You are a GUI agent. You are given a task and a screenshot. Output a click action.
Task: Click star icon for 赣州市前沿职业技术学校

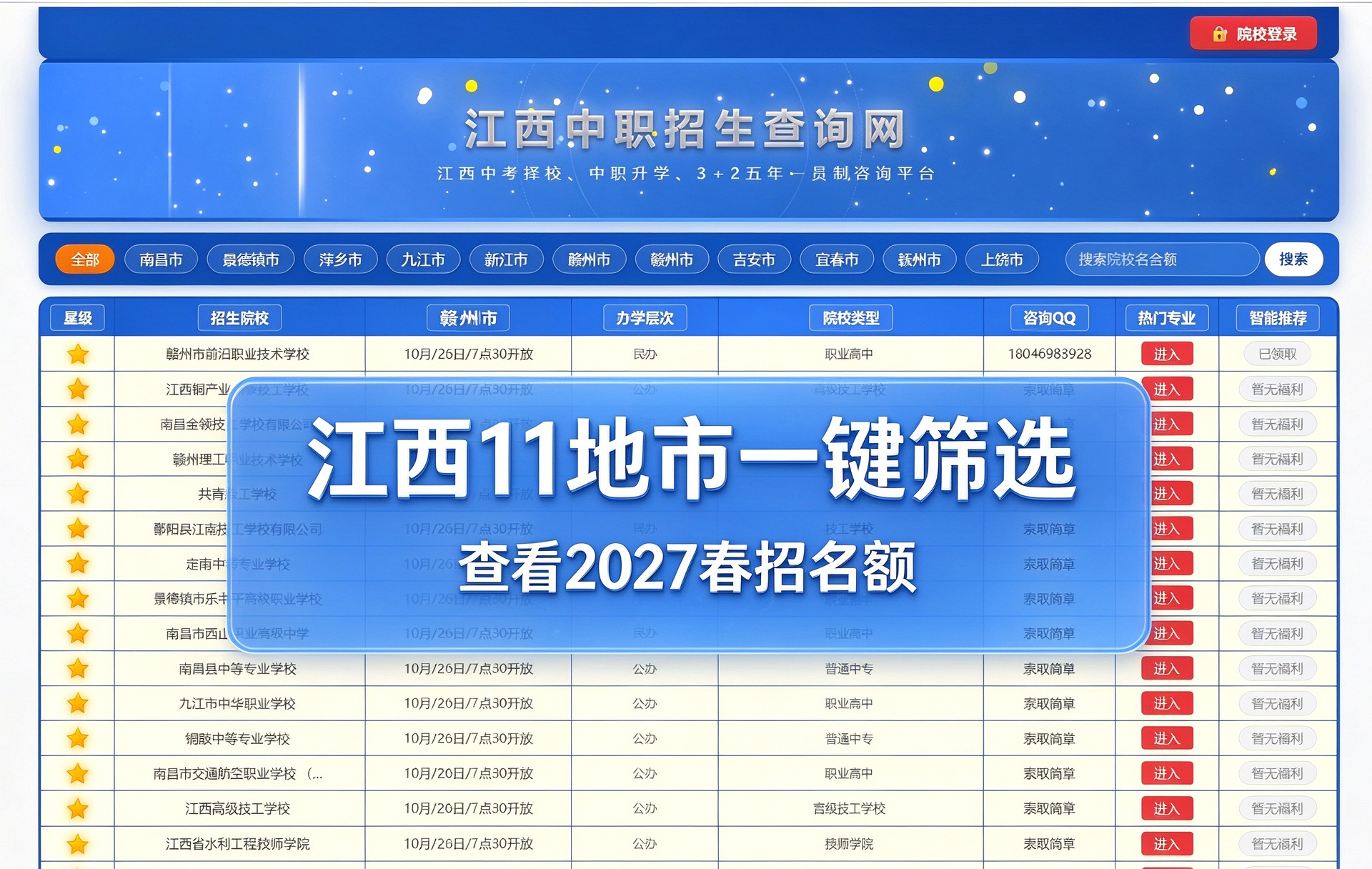[x=78, y=354]
